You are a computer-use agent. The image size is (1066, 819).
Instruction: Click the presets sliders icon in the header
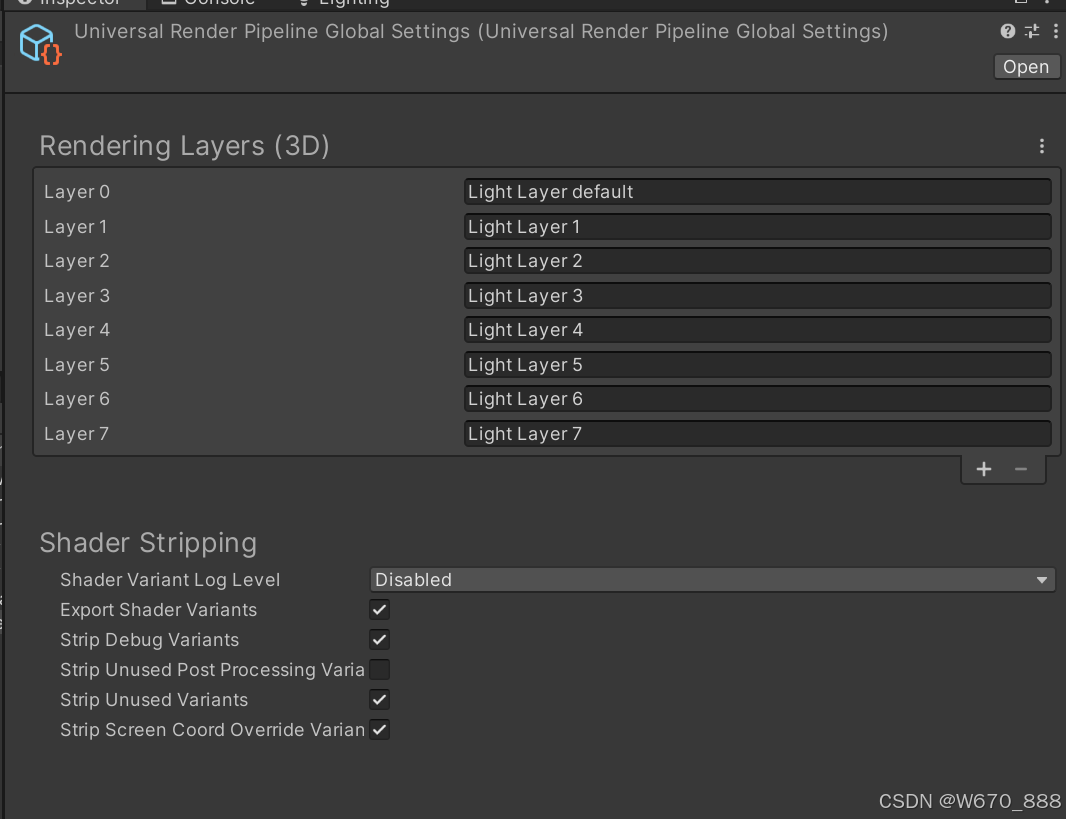(1031, 31)
